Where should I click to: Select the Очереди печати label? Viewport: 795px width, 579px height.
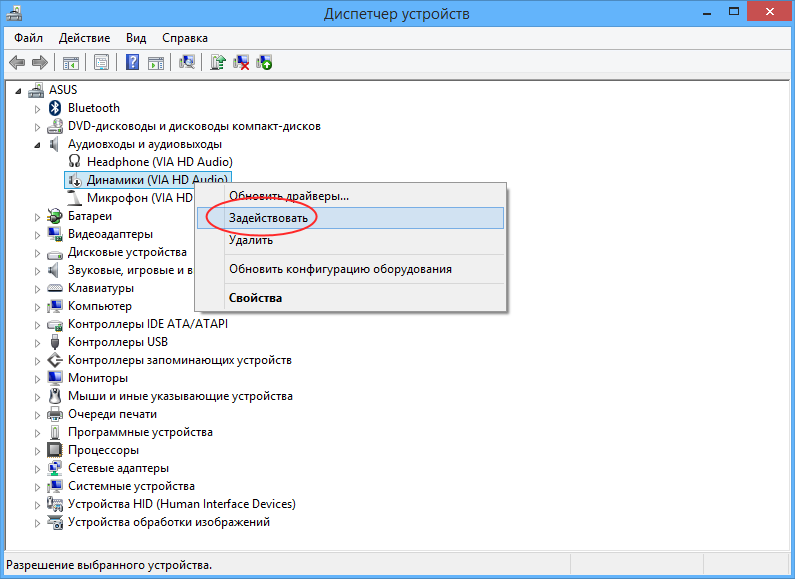click(113, 414)
